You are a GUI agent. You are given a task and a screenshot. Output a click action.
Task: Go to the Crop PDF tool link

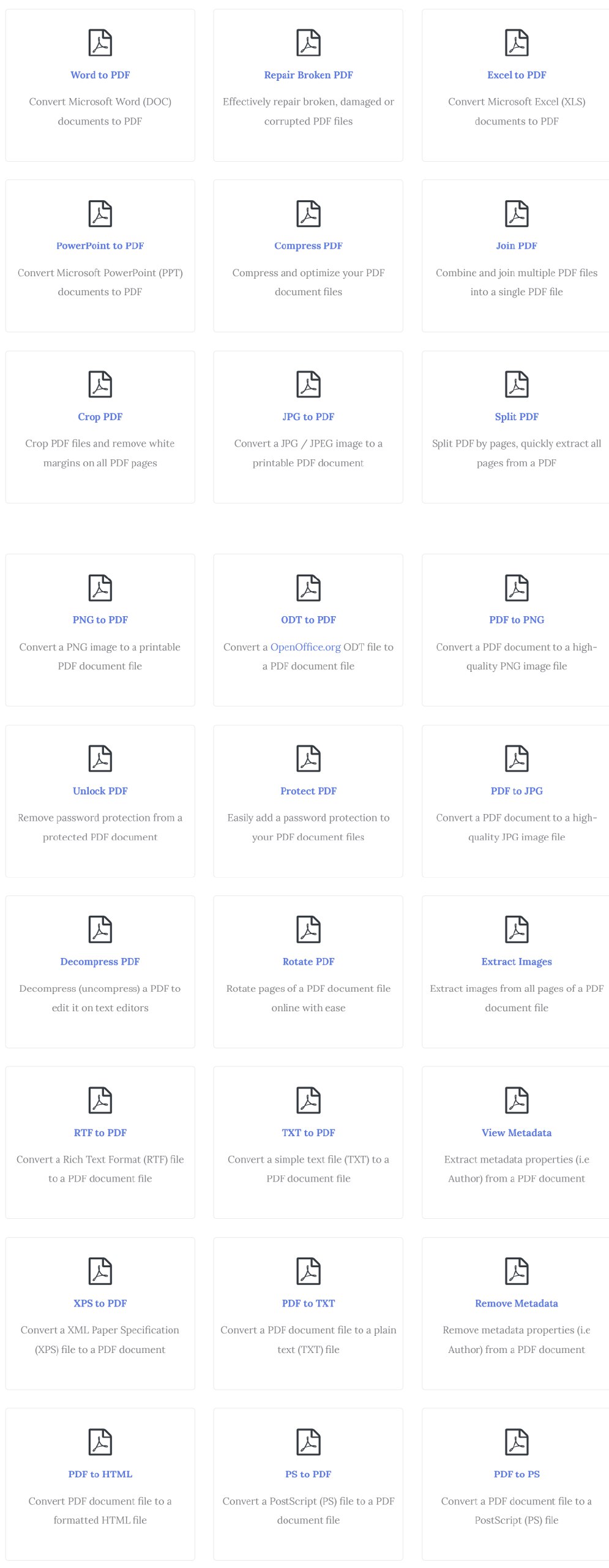[100, 417]
